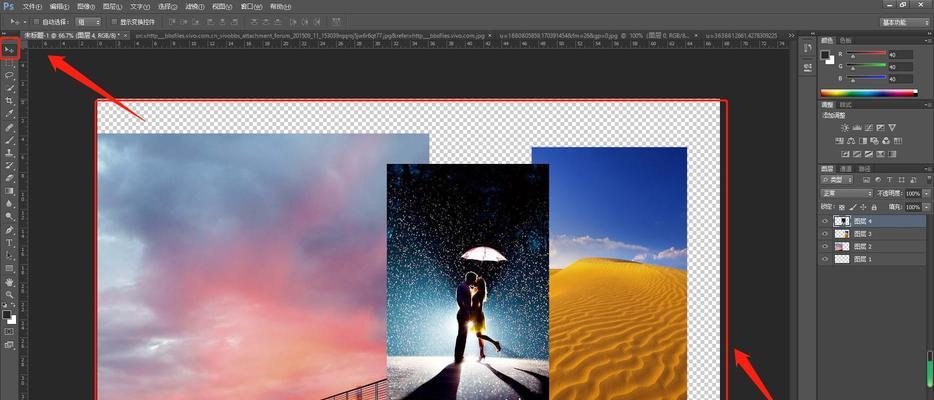Add a Hue/Saturation adjustment

tap(839, 141)
